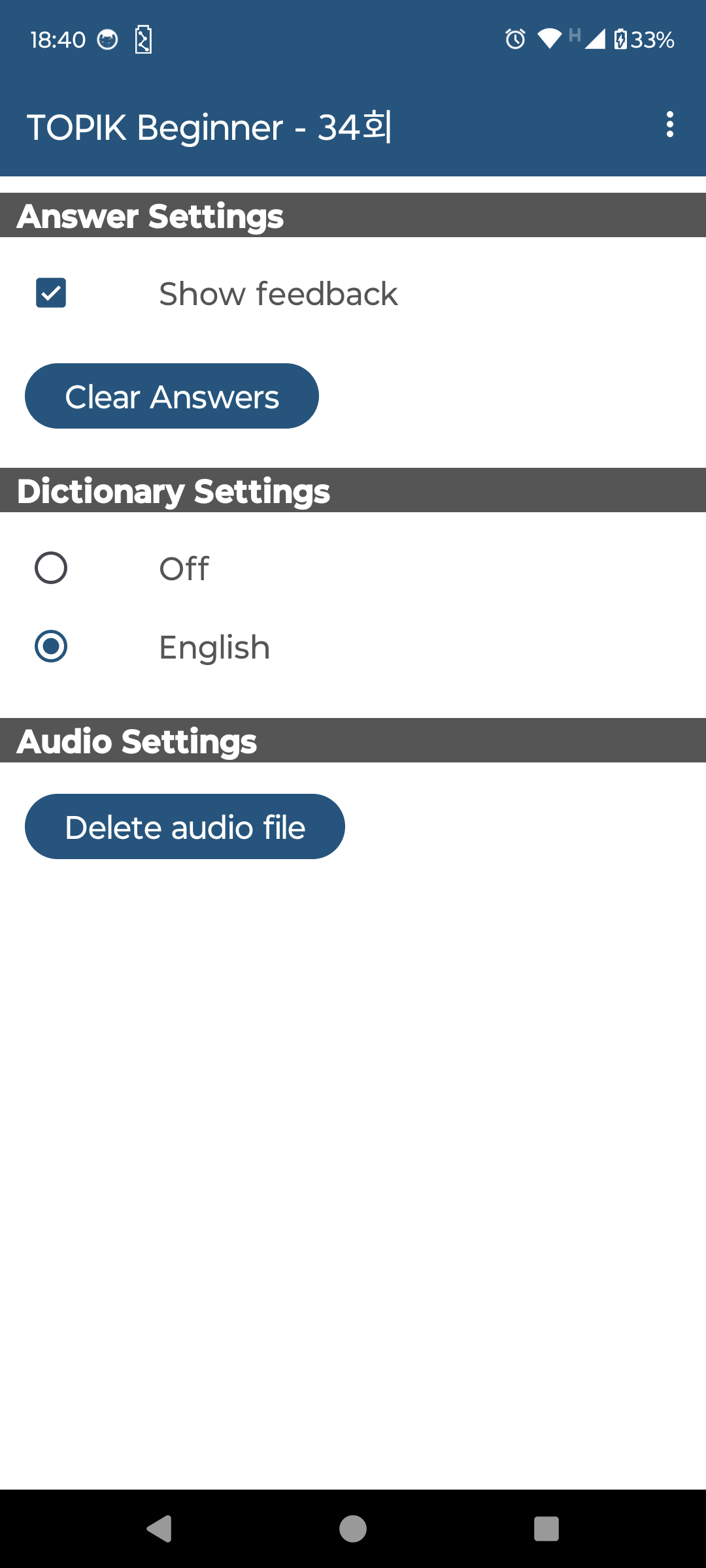Tap the Audio Settings section header

point(137,741)
